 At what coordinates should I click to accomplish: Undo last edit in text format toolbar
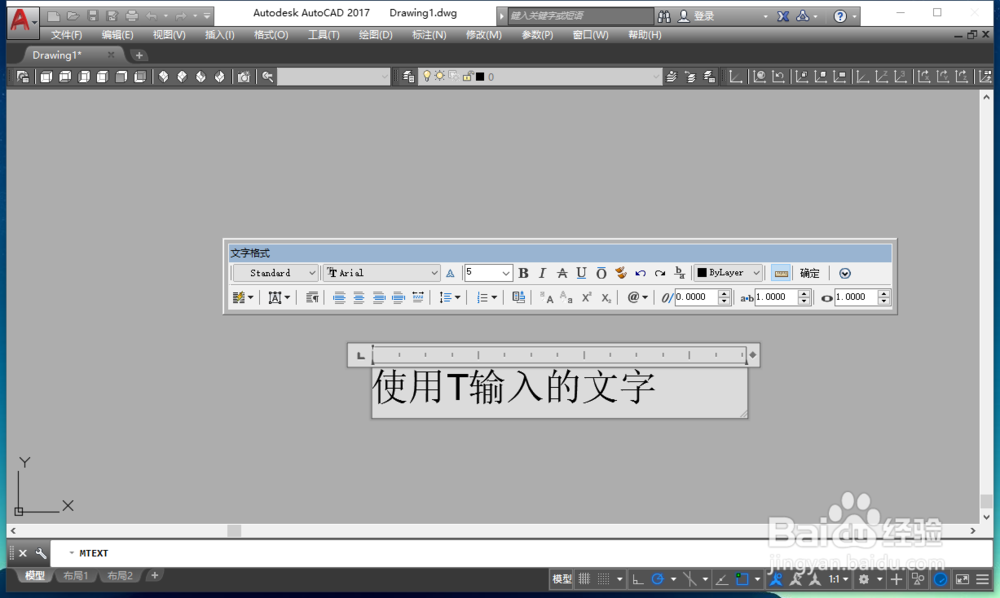(x=640, y=273)
